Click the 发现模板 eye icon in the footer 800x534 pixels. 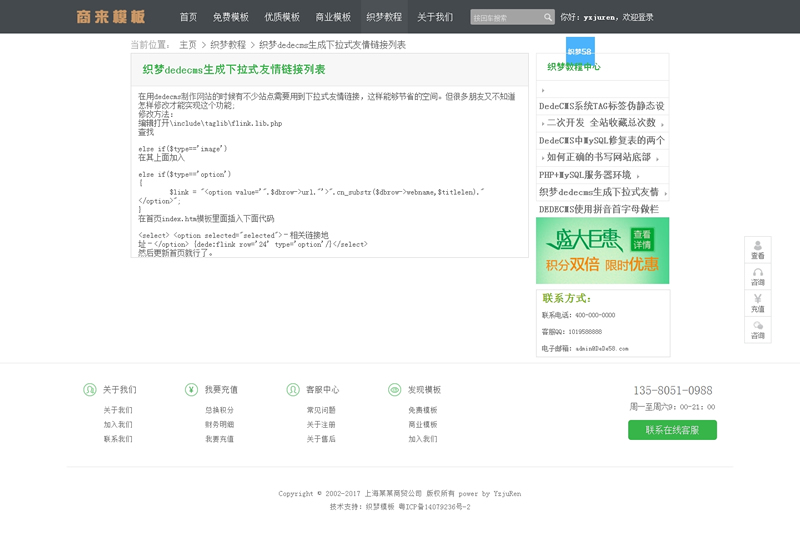click(x=395, y=389)
